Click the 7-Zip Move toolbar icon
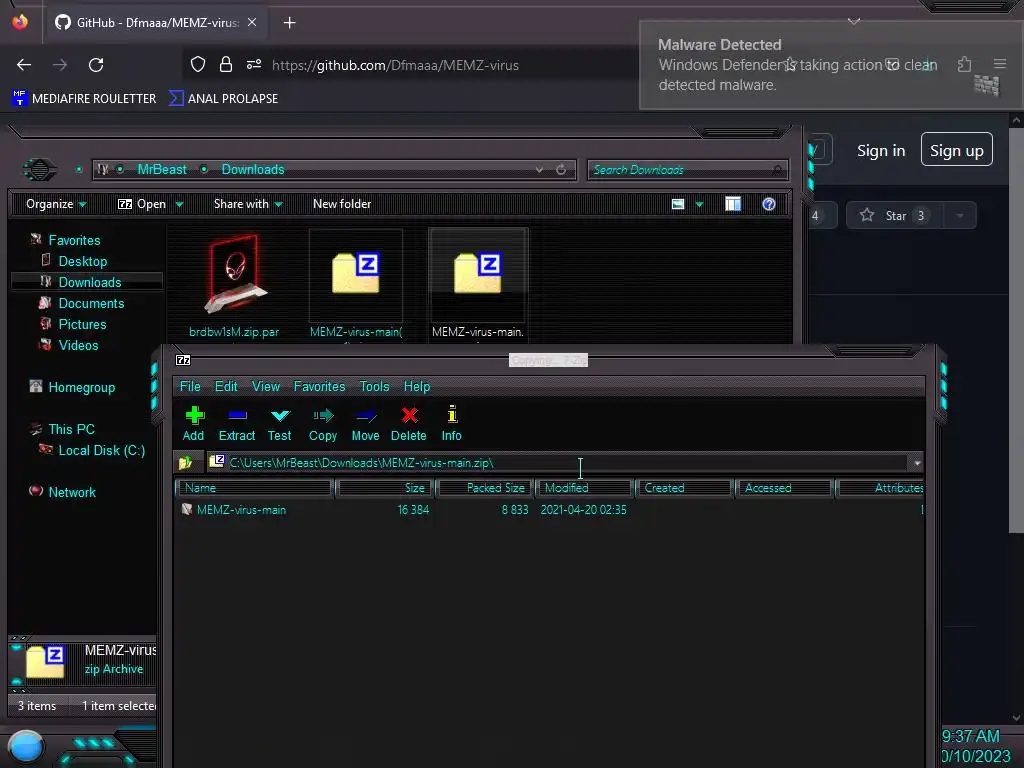Image resolution: width=1024 pixels, height=768 pixels. pos(366,416)
